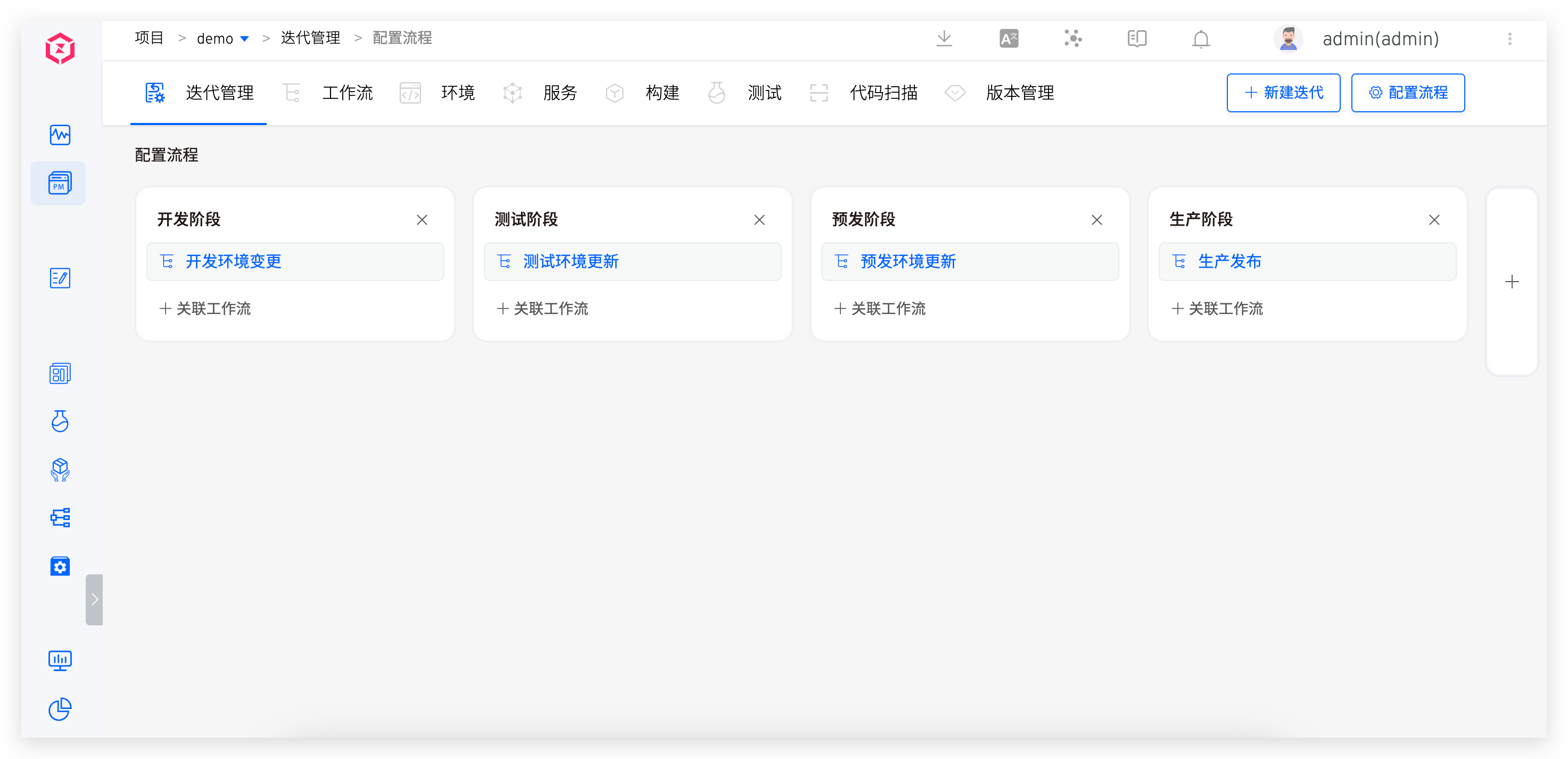Open the more options three-dot menu
1568x759 pixels.
click(1509, 38)
